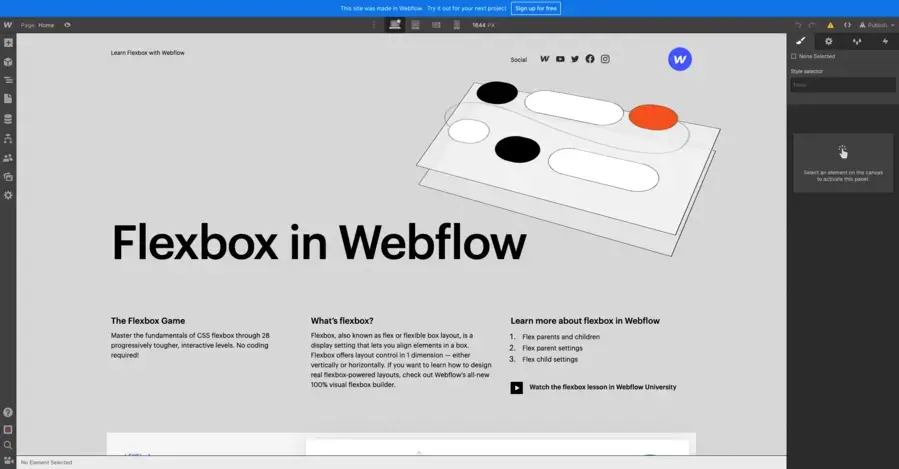Click Flex parents and children list item
This screenshot has width=899, height=469.
pyautogui.click(x=561, y=337)
